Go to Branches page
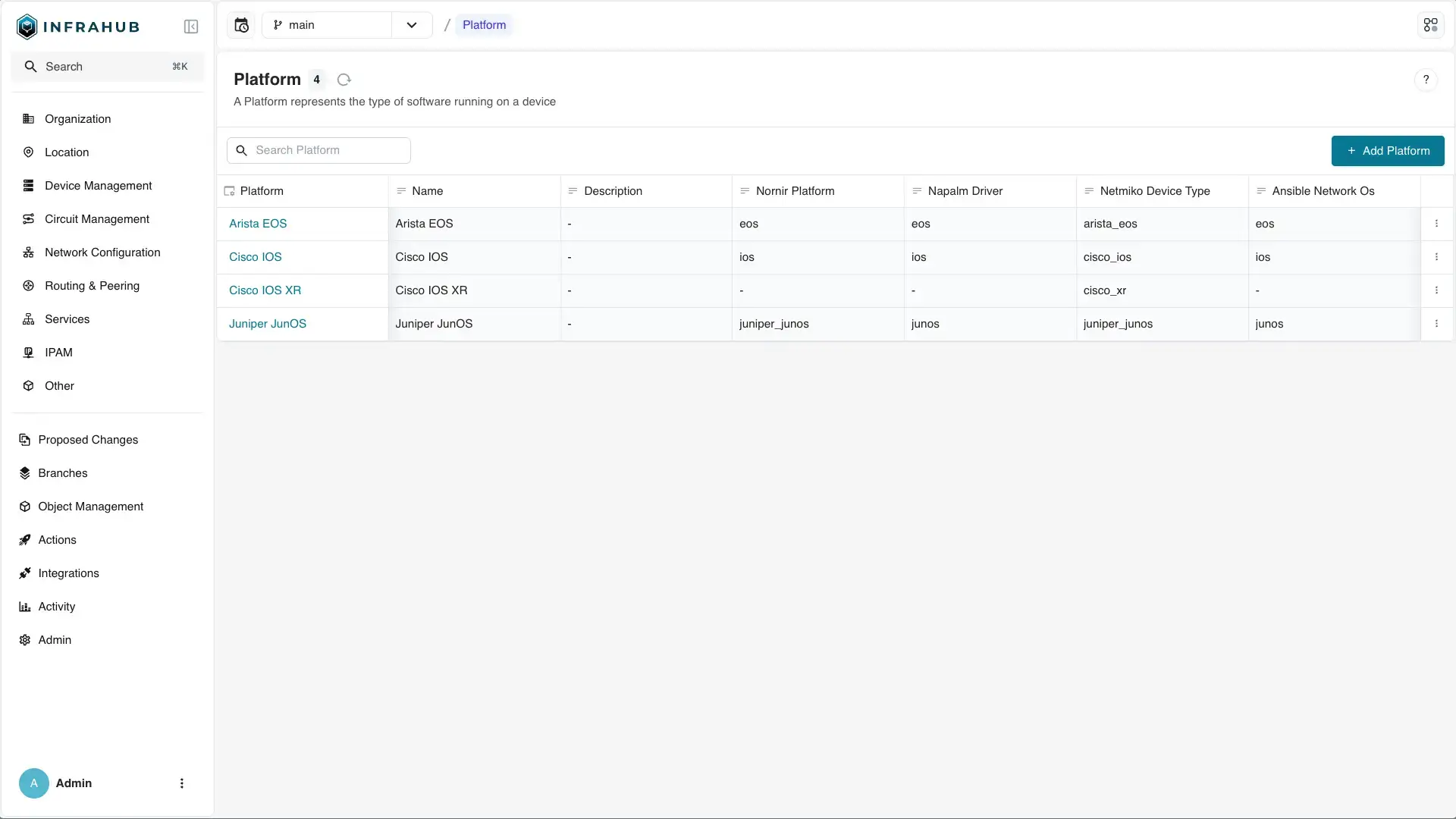The image size is (1456, 819). [x=108, y=473]
